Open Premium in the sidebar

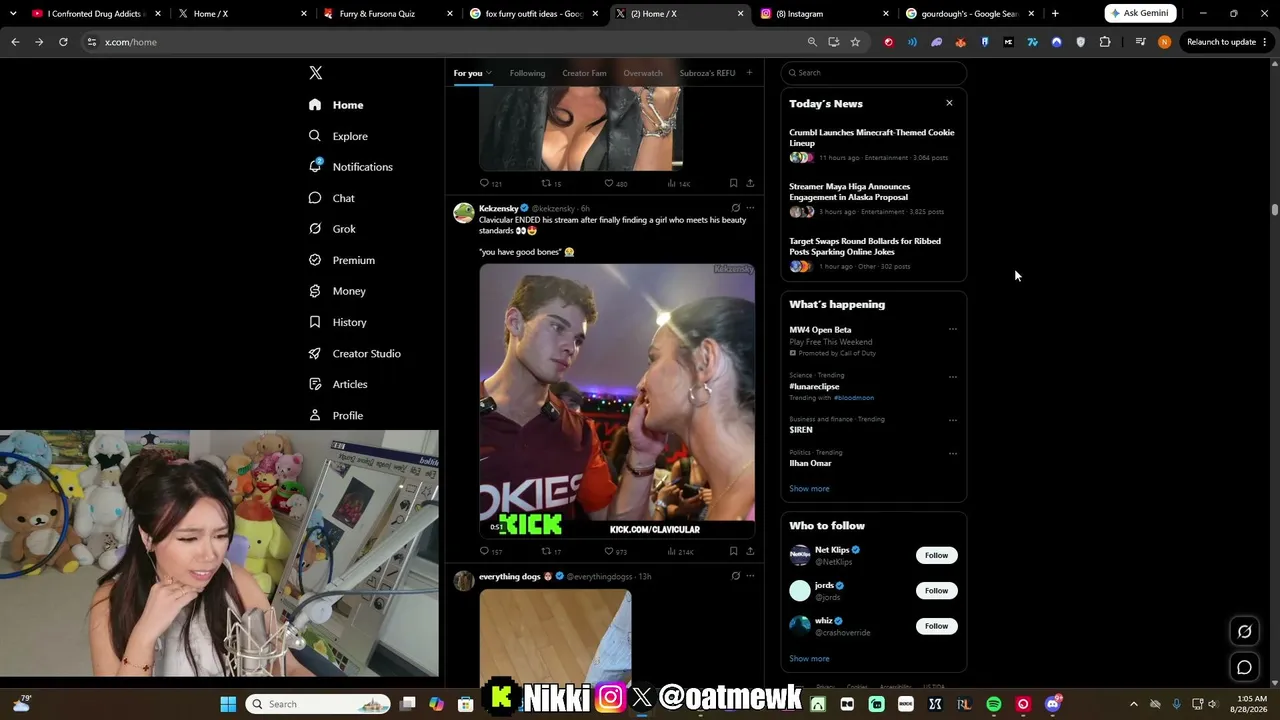tap(342, 260)
